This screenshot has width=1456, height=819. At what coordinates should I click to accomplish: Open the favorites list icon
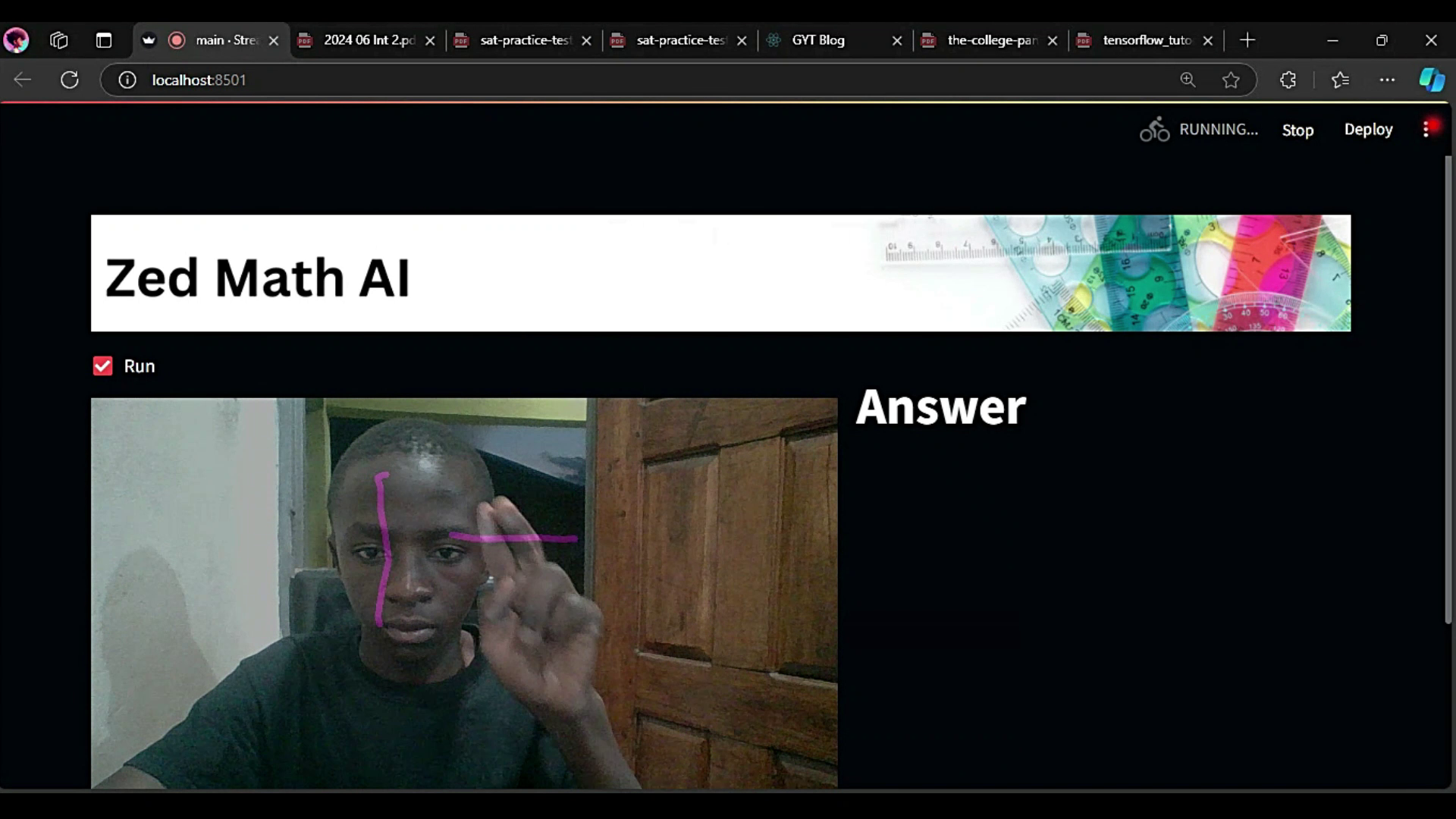(x=1340, y=80)
